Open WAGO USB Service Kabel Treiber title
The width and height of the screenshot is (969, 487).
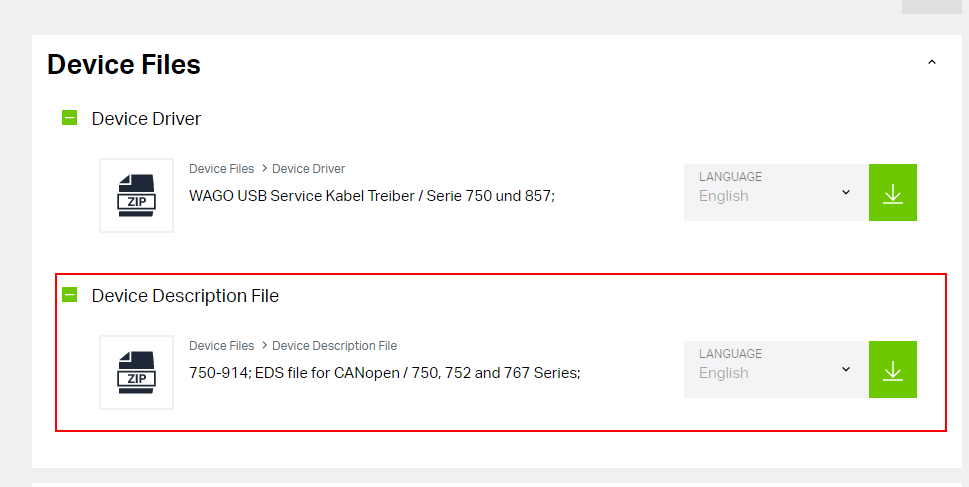[372, 196]
